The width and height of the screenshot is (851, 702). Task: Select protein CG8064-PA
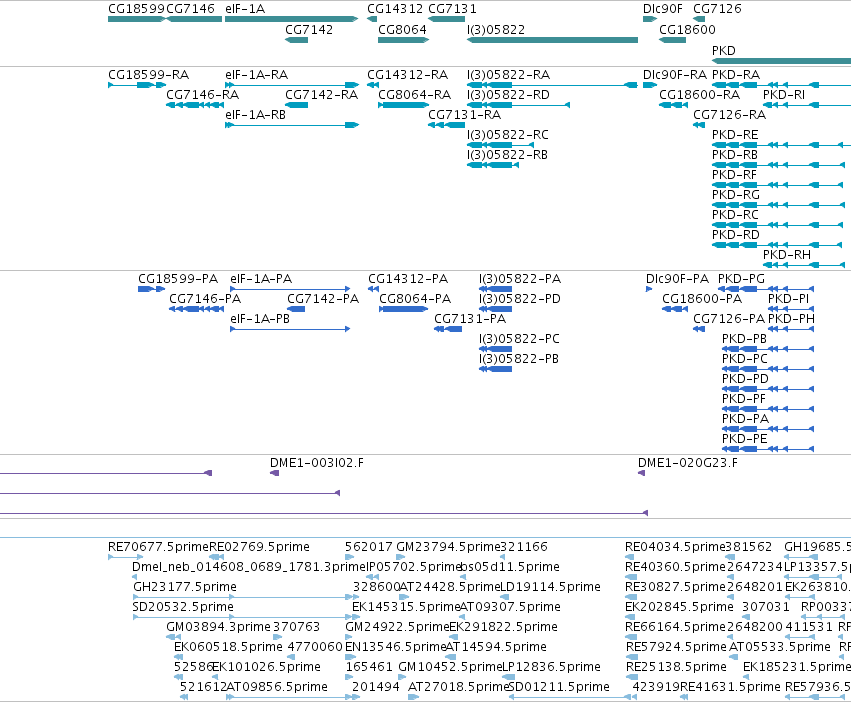pos(415,299)
